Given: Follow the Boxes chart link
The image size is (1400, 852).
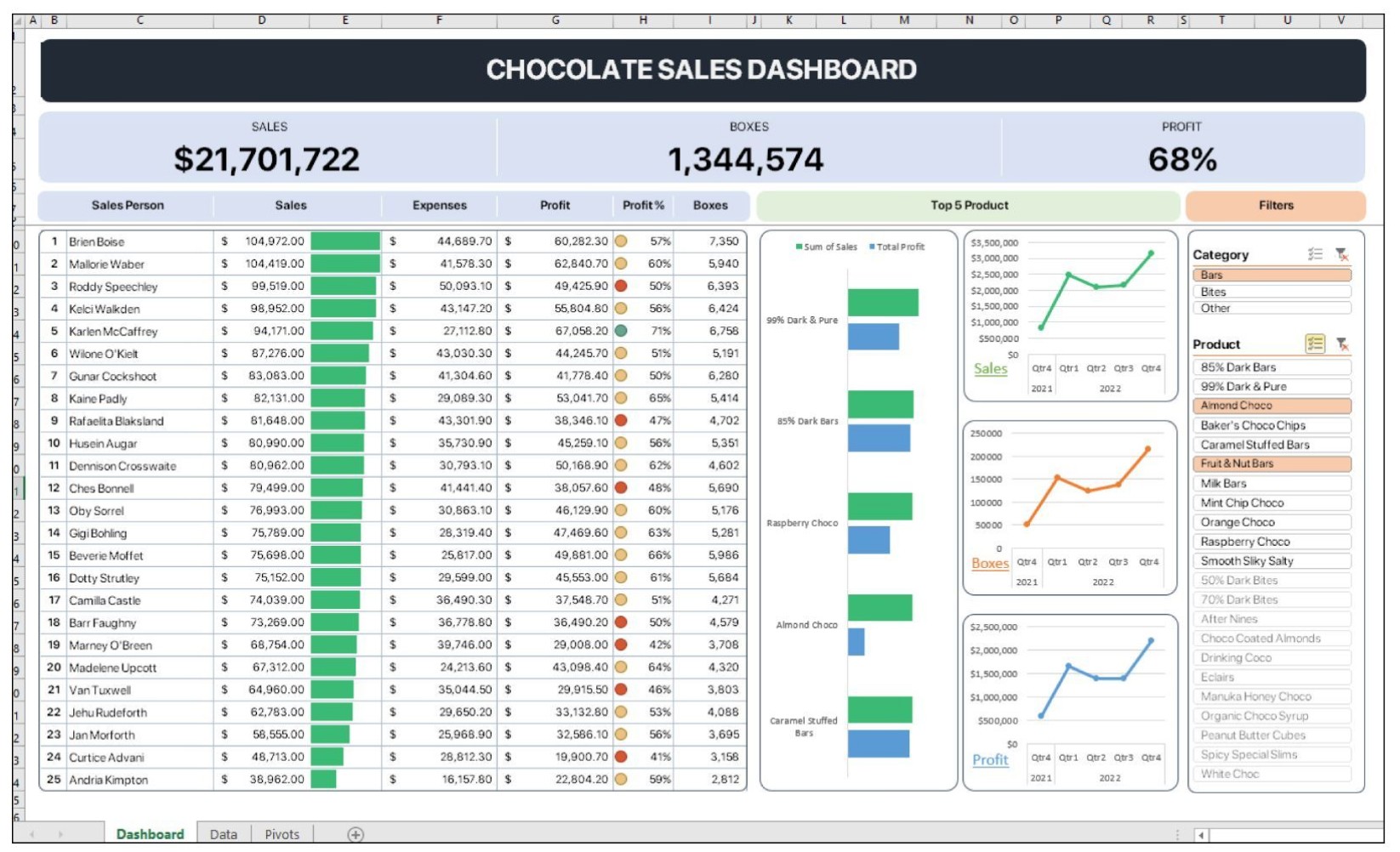Looking at the screenshot, I should (x=990, y=563).
